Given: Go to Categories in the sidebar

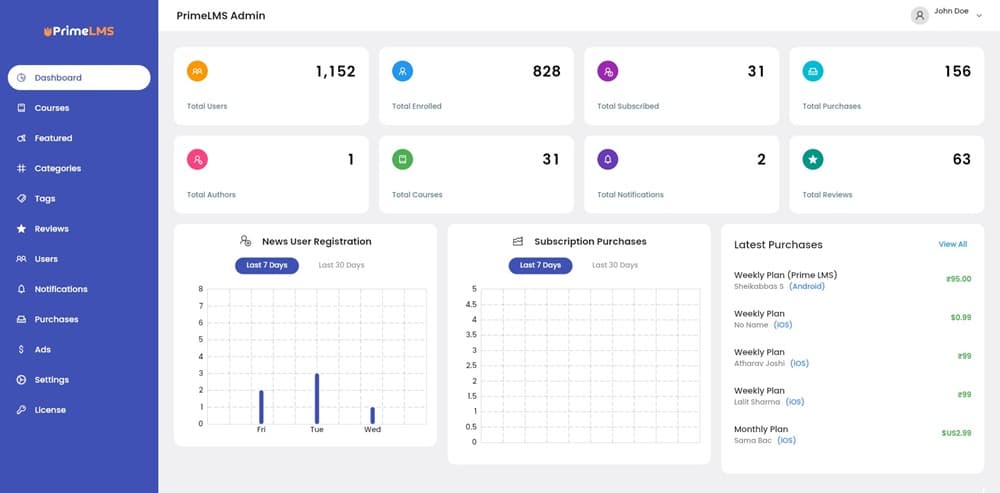Looking at the screenshot, I should click(x=57, y=168).
